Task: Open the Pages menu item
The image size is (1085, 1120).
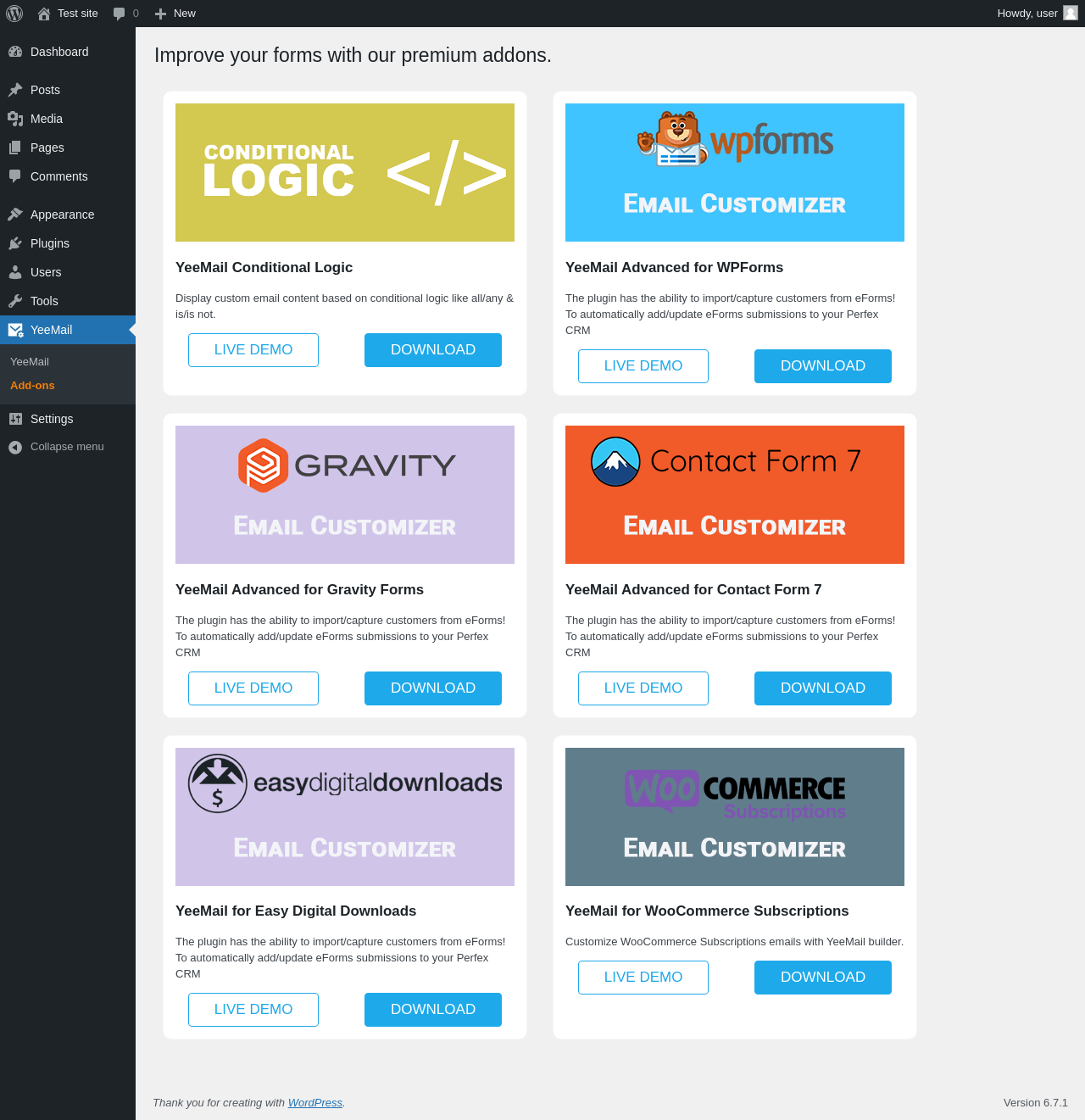Action: coord(68,148)
